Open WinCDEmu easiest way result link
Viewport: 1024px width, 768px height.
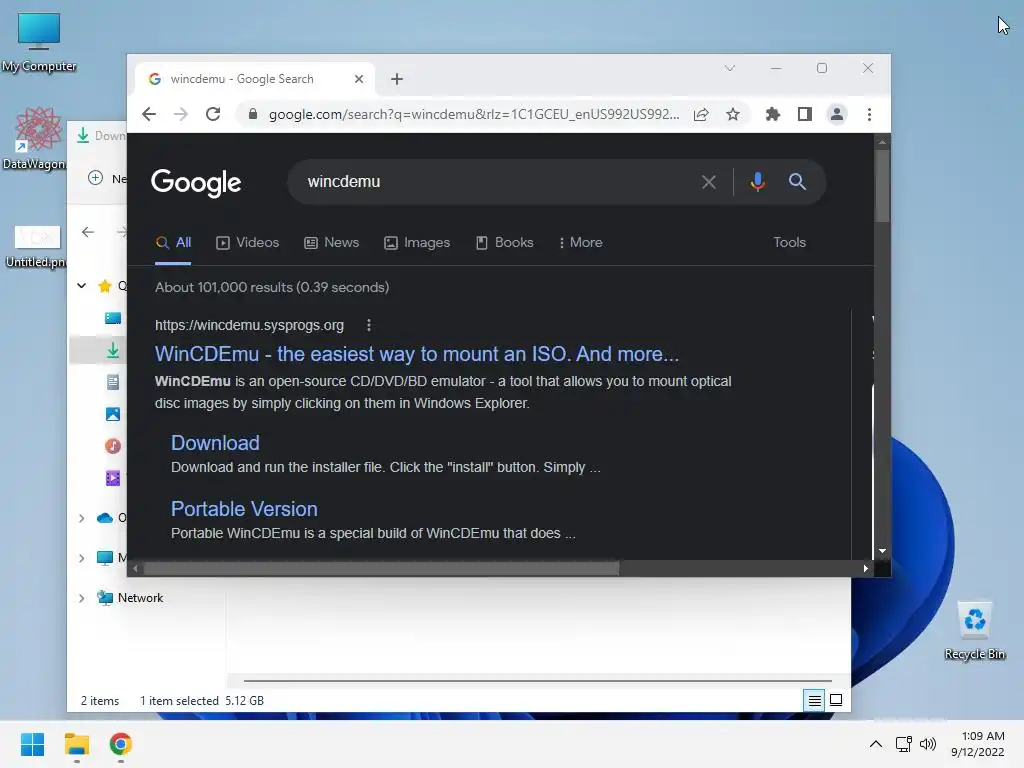click(417, 354)
